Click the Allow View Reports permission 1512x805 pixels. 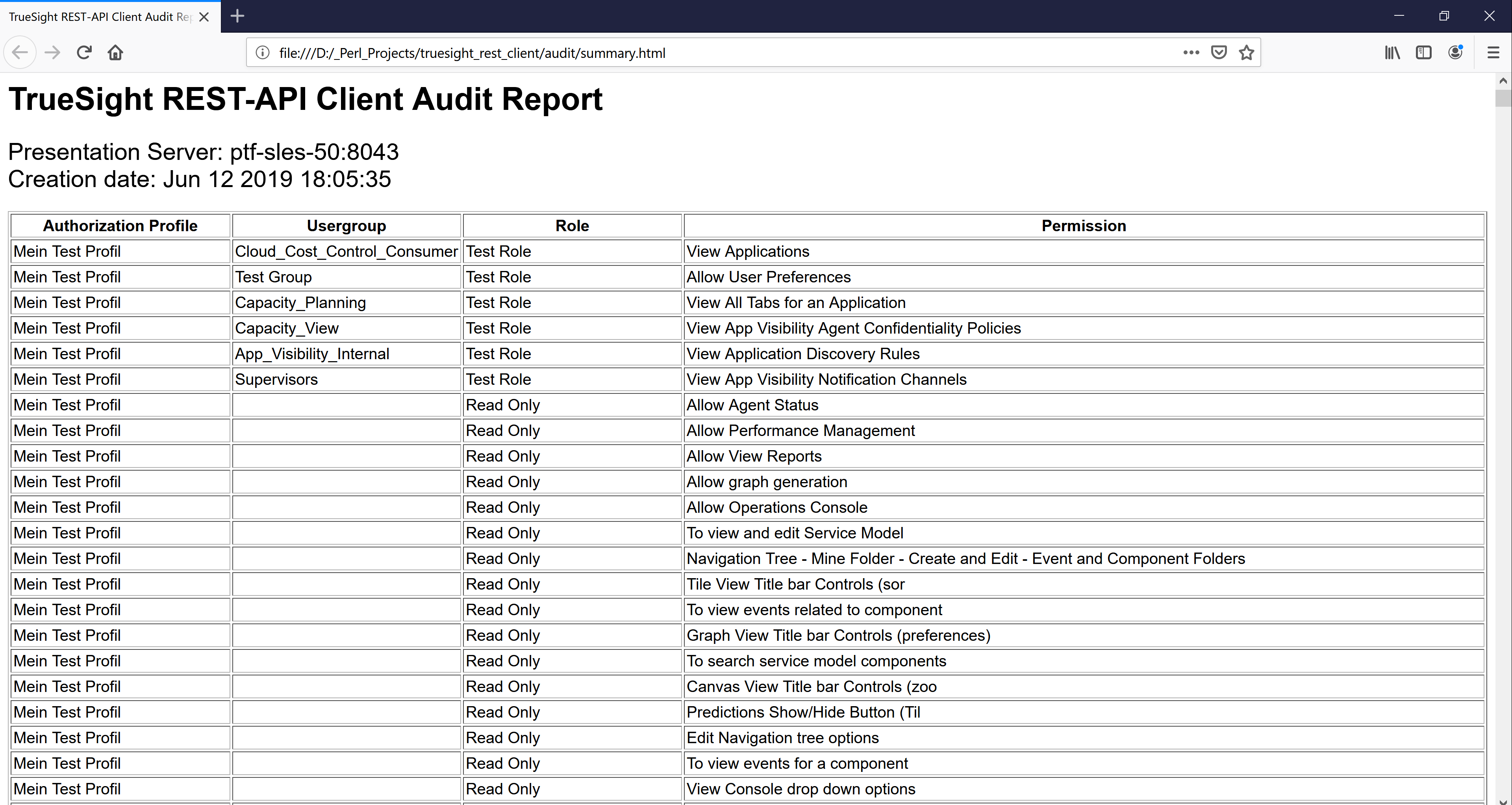pyautogui.click(x=1084, y=456)
